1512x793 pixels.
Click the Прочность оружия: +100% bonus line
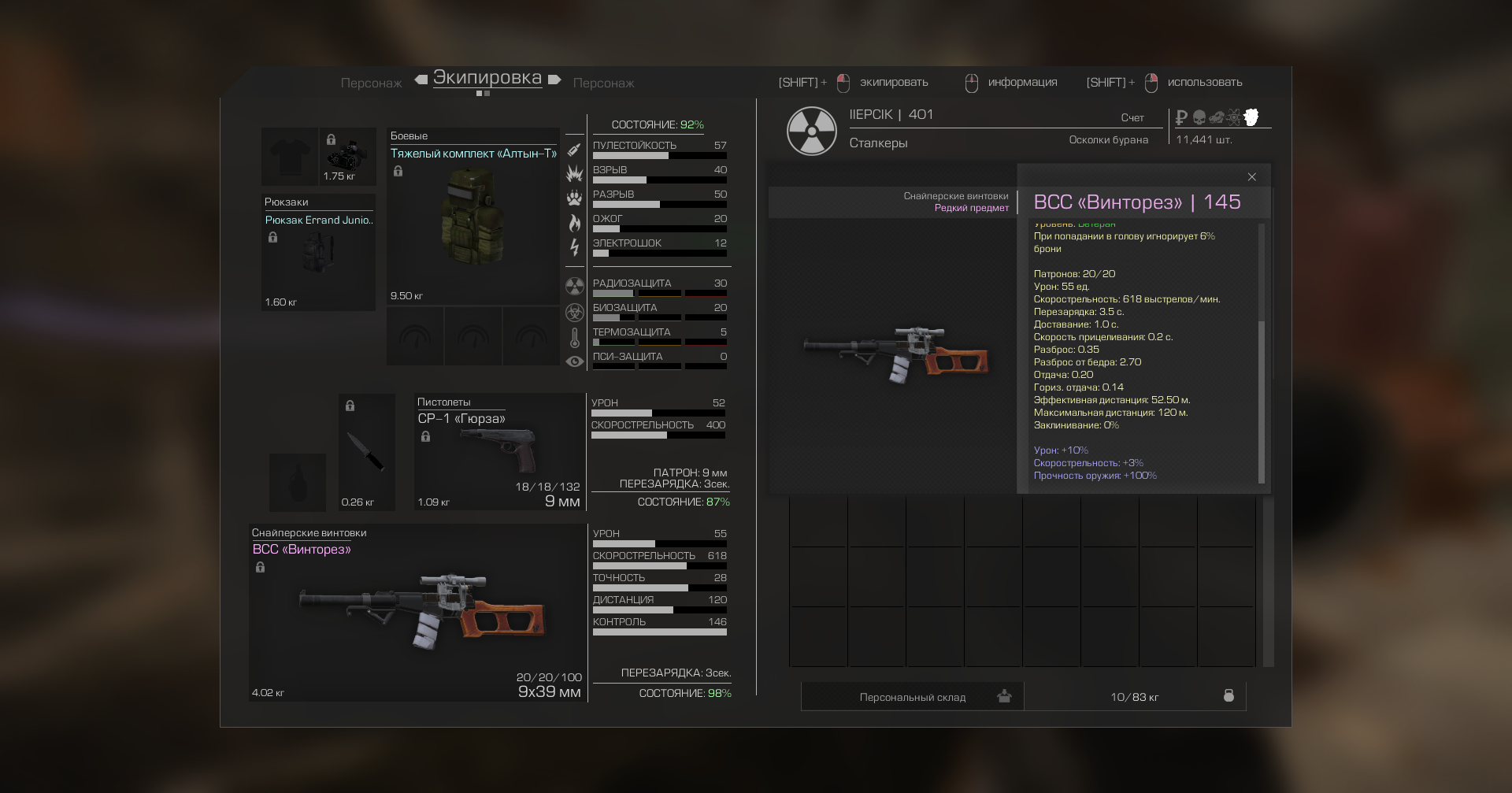[1095, 476]
